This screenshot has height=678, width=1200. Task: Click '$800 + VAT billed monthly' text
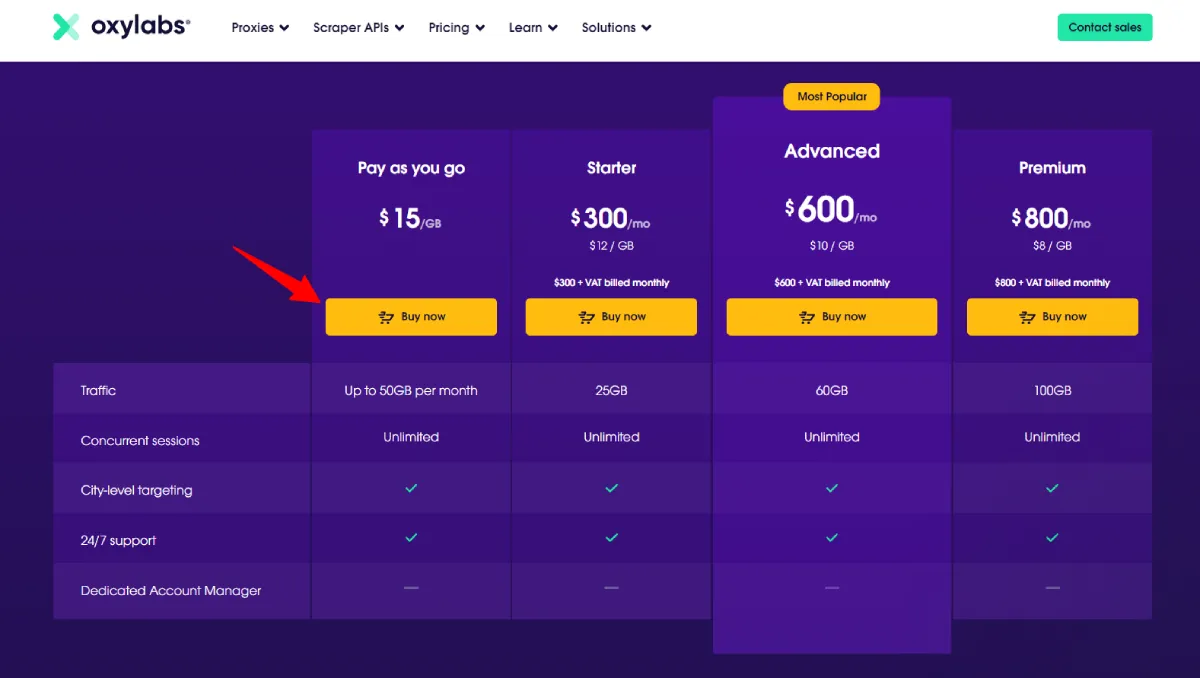coord(1052,283)
